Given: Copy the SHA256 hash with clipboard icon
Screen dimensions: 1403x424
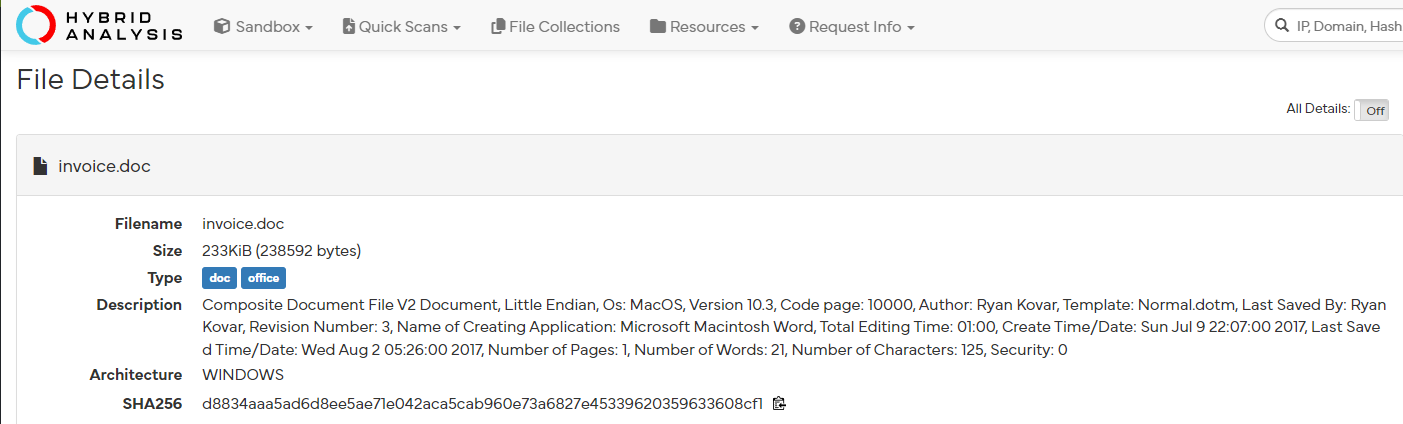Looking at the screenshot, I should 779,404.
